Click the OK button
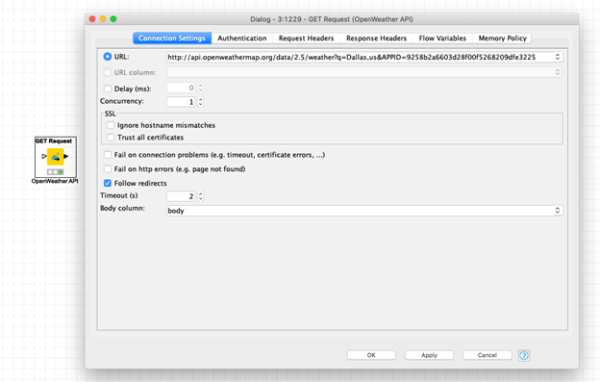Screen dimensions: 600x382 (371, 355)
